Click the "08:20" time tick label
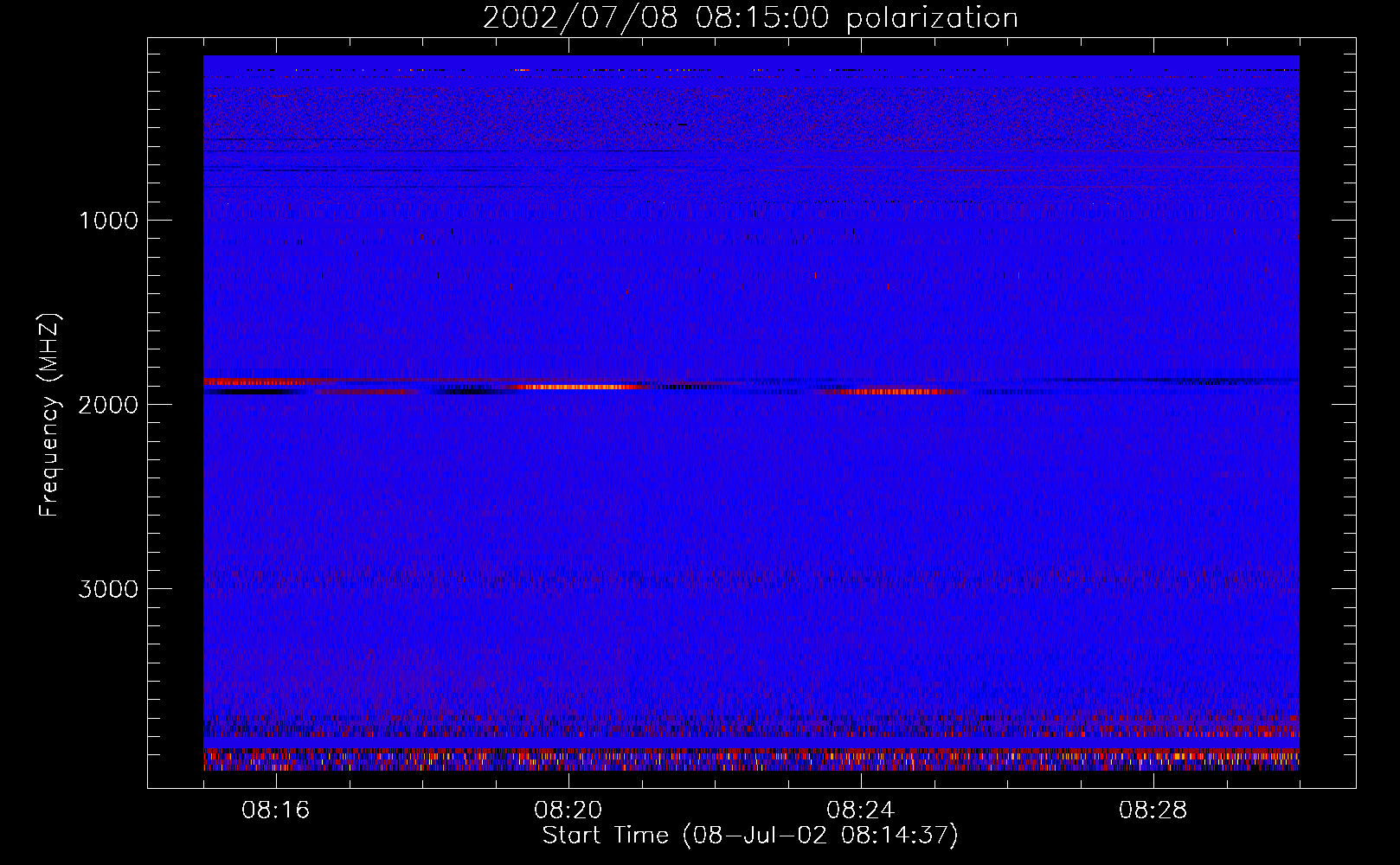Screen dimensions: 1400x865 coord(568,811)
